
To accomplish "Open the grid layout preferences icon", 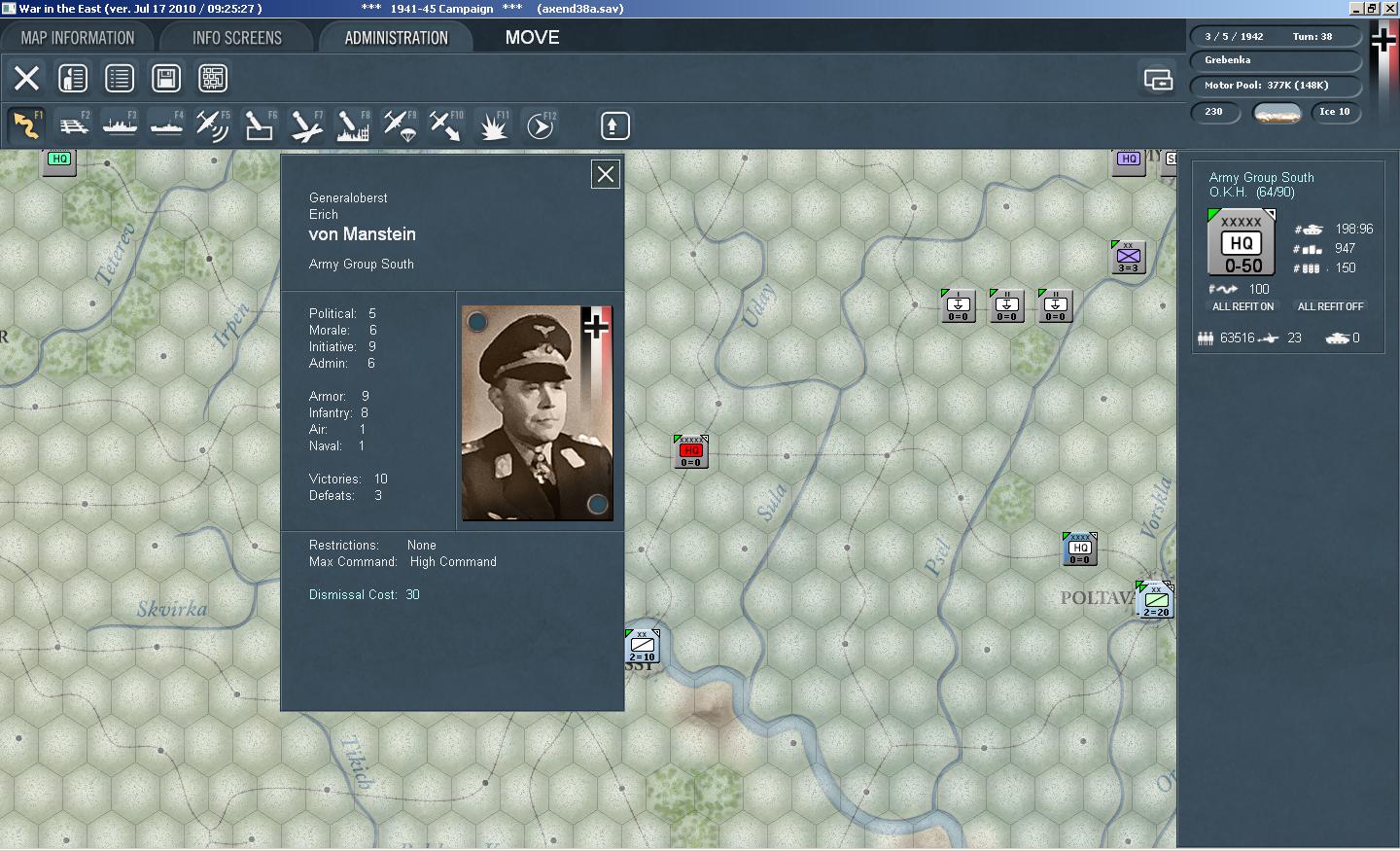I will coord(213,78).
